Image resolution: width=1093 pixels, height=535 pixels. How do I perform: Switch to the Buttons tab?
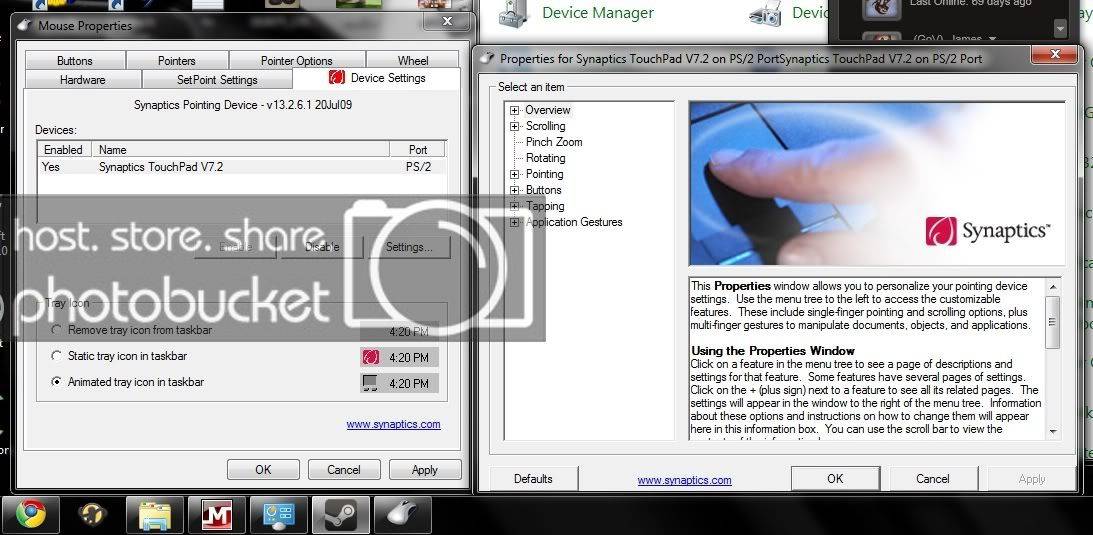coord(75,61)
